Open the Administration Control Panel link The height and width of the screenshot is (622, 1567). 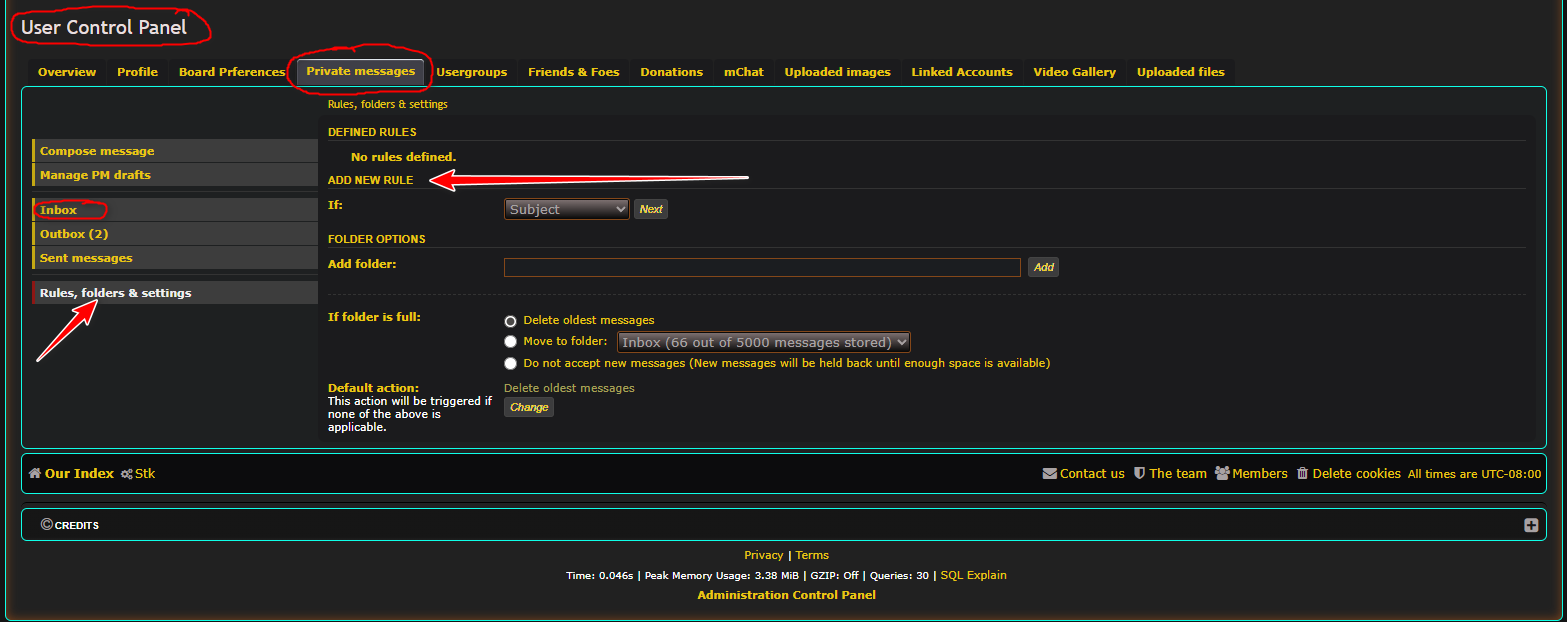[x=786, y=595]
